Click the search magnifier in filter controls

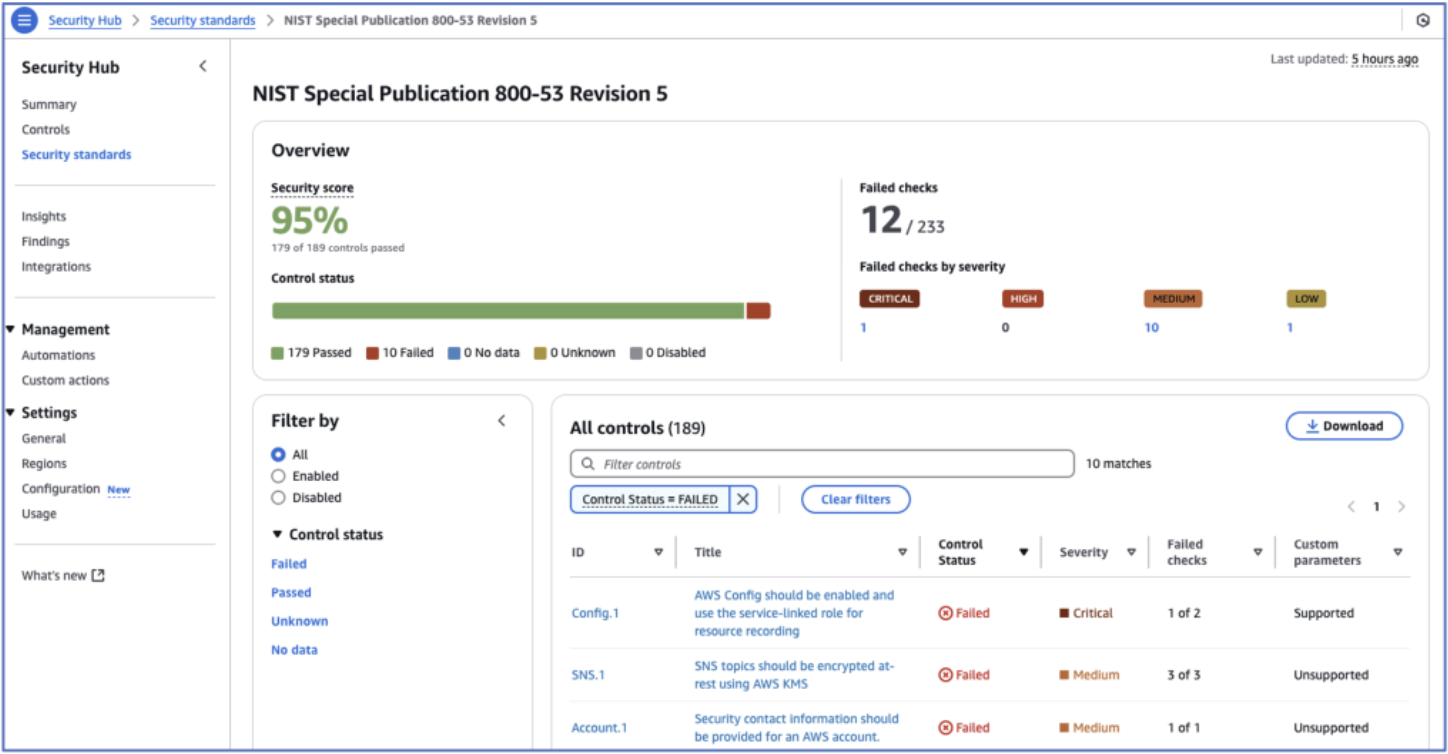coord(586,463)
